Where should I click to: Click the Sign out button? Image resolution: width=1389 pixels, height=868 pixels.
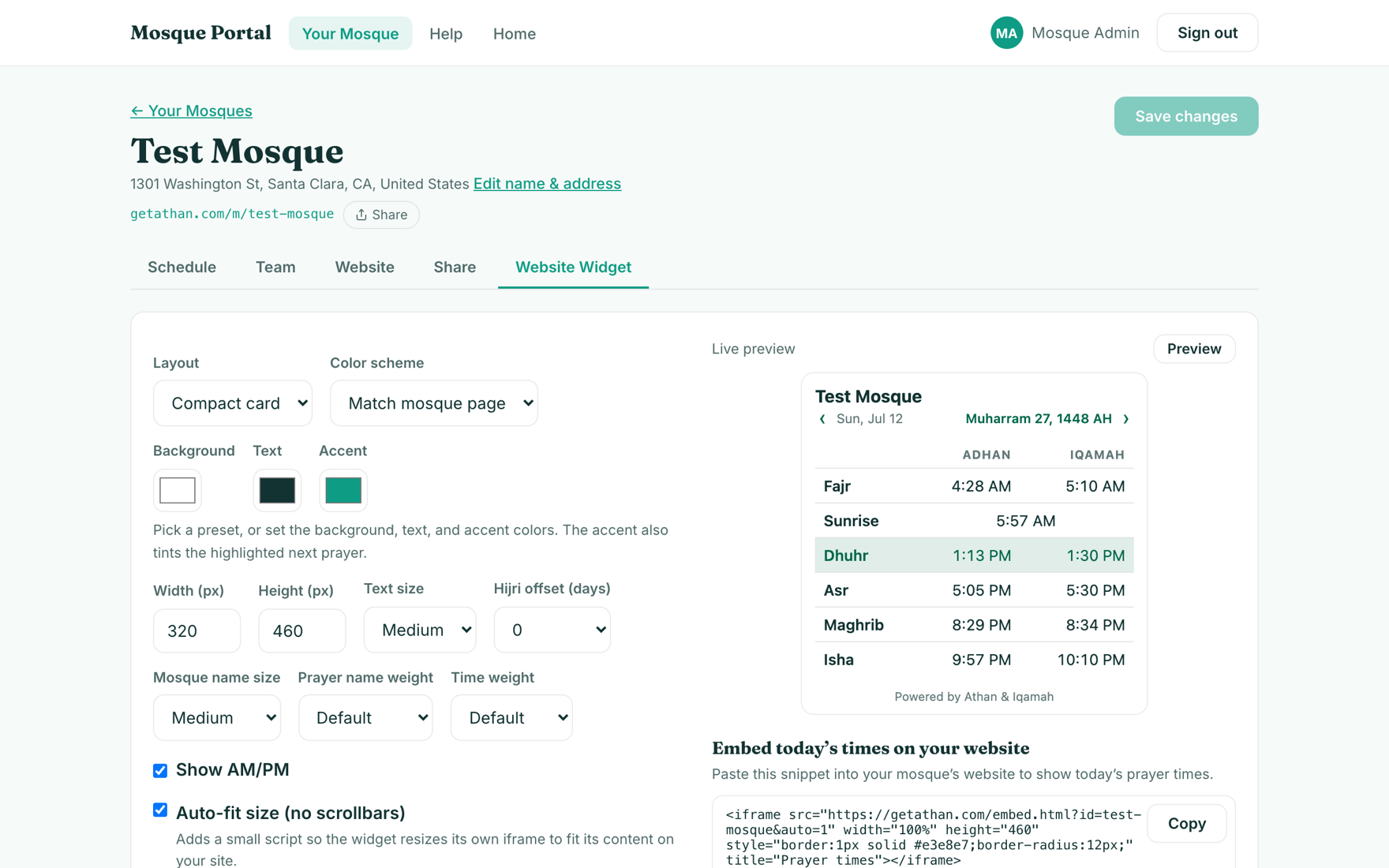tap(1207, 33)
